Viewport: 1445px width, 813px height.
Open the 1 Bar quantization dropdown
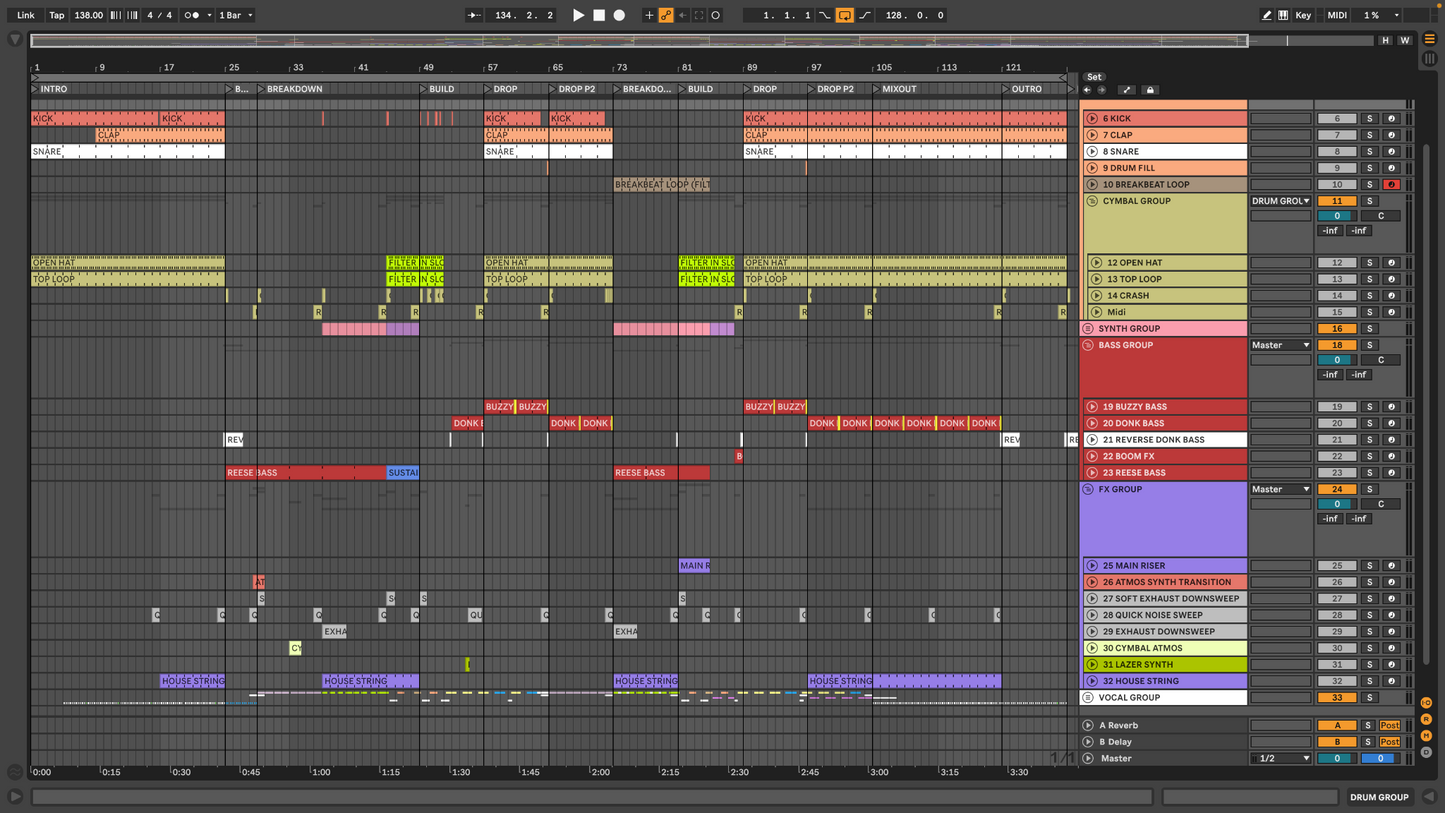click(x=236, y=15)
